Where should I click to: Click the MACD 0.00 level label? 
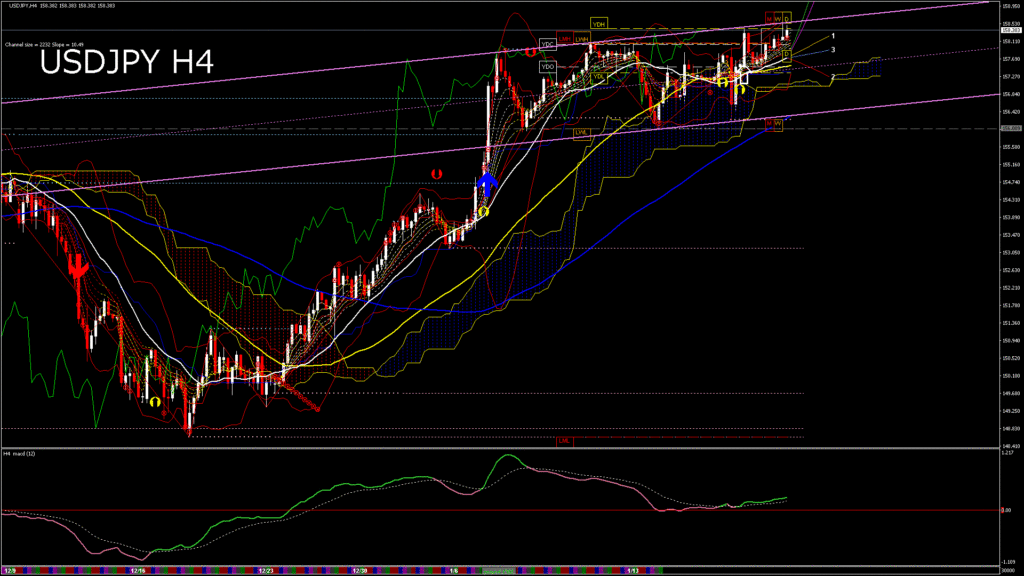coord(1007,511)
